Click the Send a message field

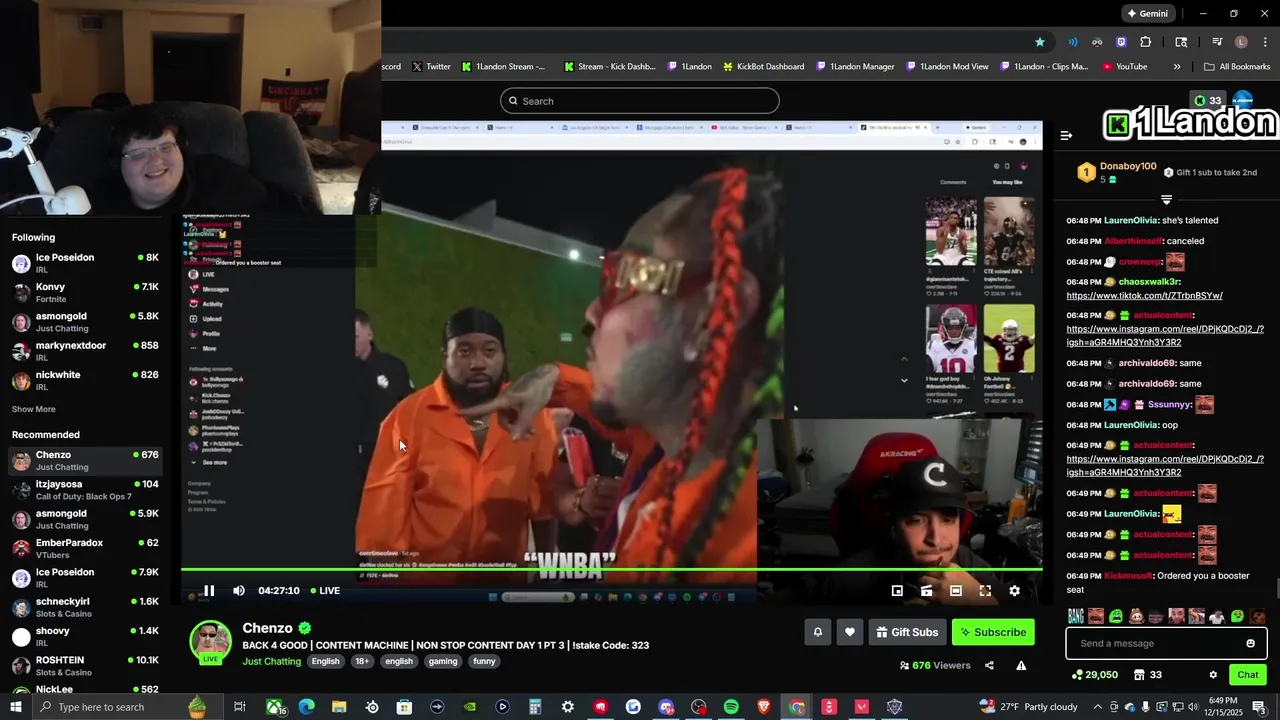click(x=1166, y=643)
